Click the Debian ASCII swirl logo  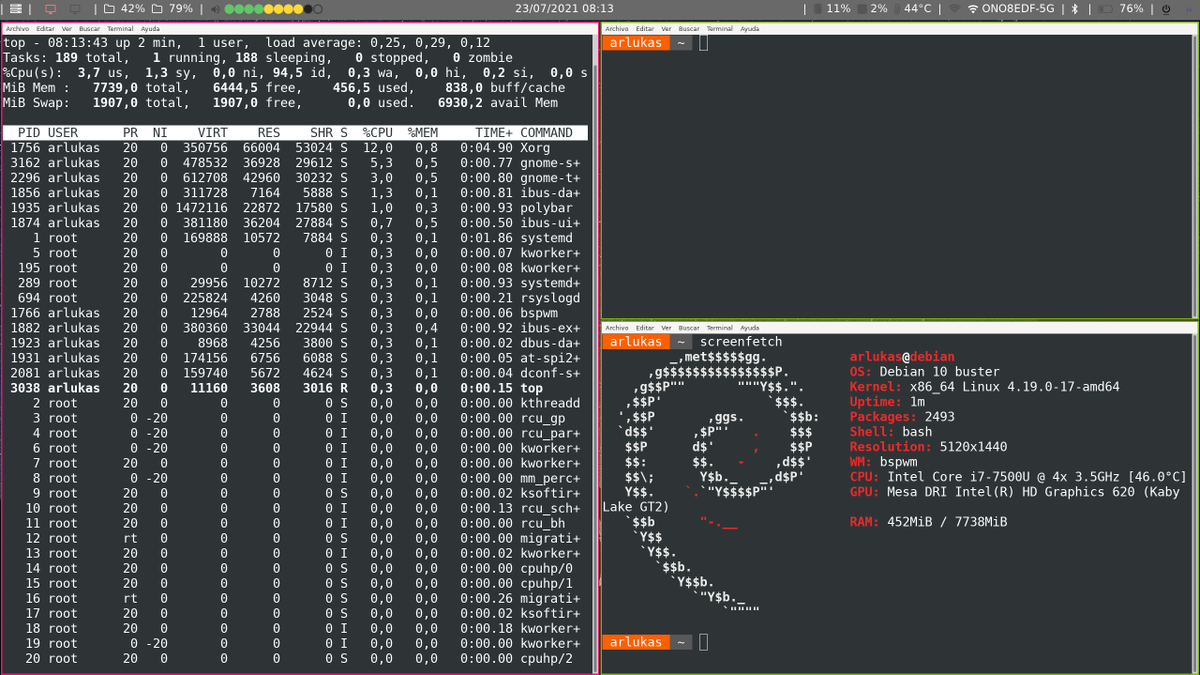click(716, 484)
